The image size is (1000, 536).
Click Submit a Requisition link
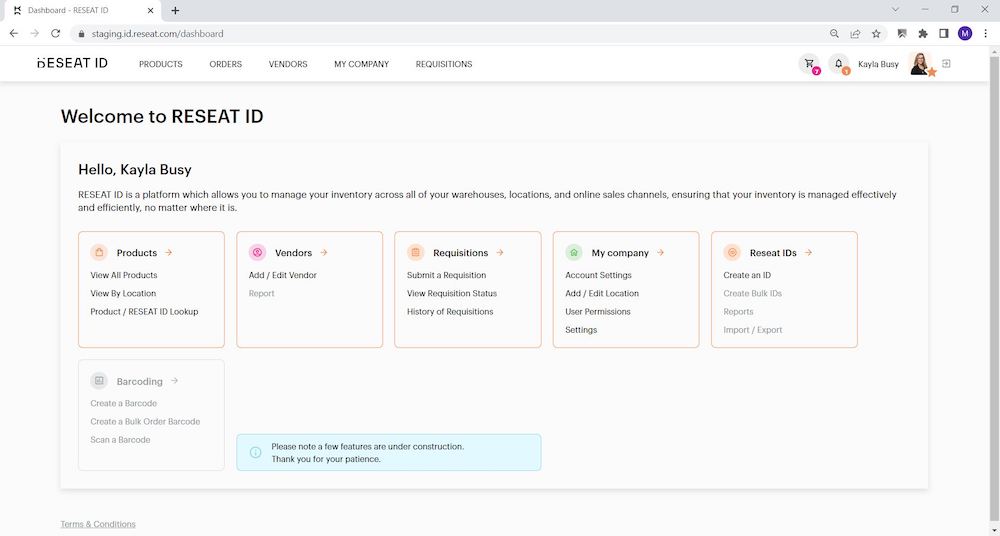pos(446,275)
